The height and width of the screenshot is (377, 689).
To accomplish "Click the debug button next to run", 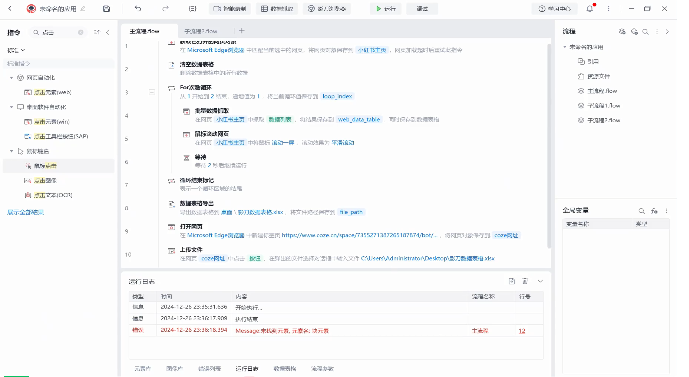I will click(422, 9).
